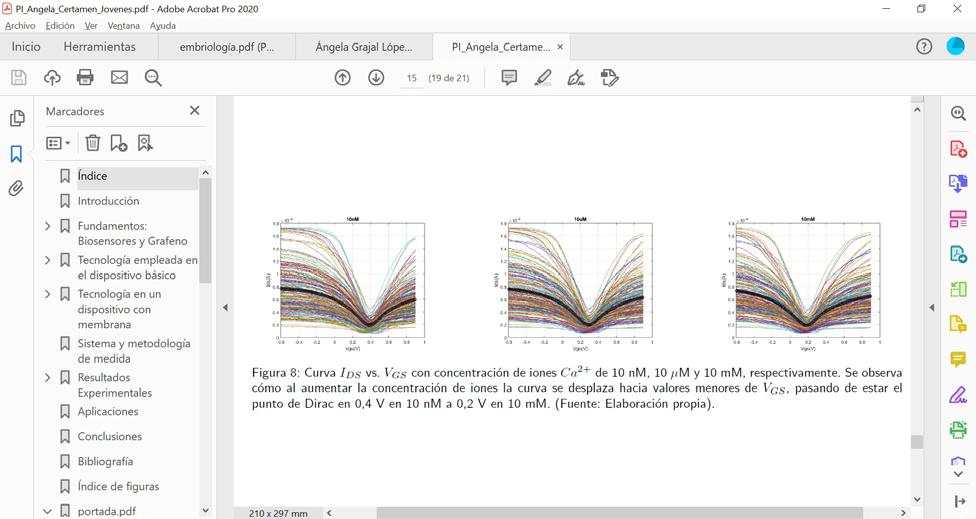Viewport: 976px width, 519px height.
Task: Click the stamp tool icon
Action: click(610, 78)
